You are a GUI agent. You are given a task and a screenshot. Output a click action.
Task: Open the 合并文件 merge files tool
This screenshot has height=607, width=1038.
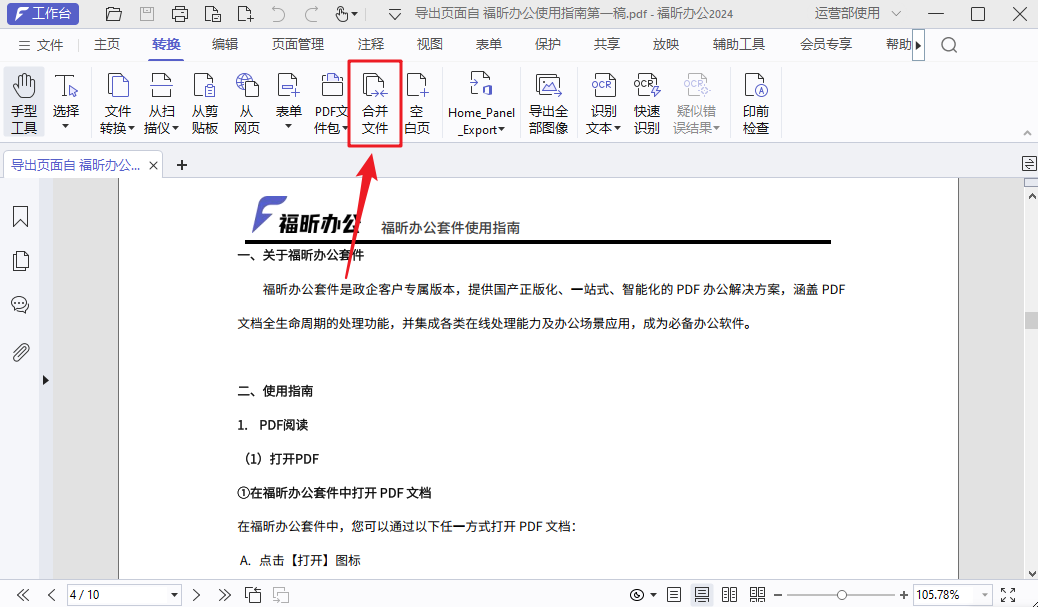tap(375, 103)
